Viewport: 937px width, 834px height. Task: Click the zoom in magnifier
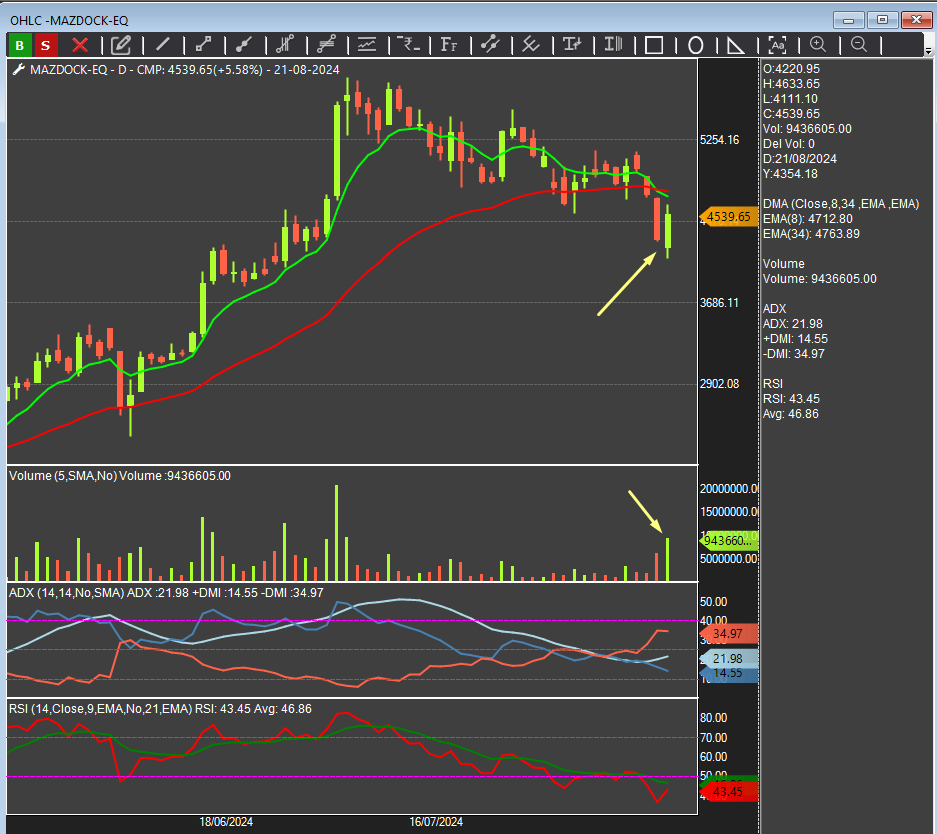(817, 45)
